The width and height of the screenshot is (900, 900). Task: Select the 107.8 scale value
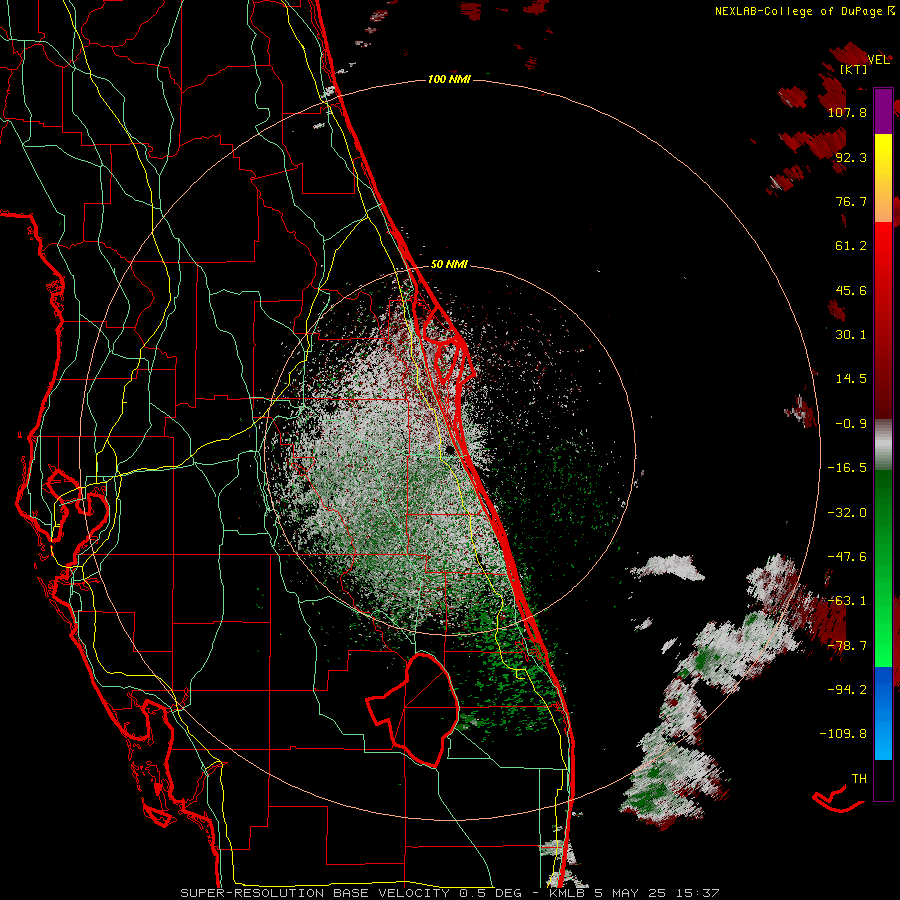847,112
